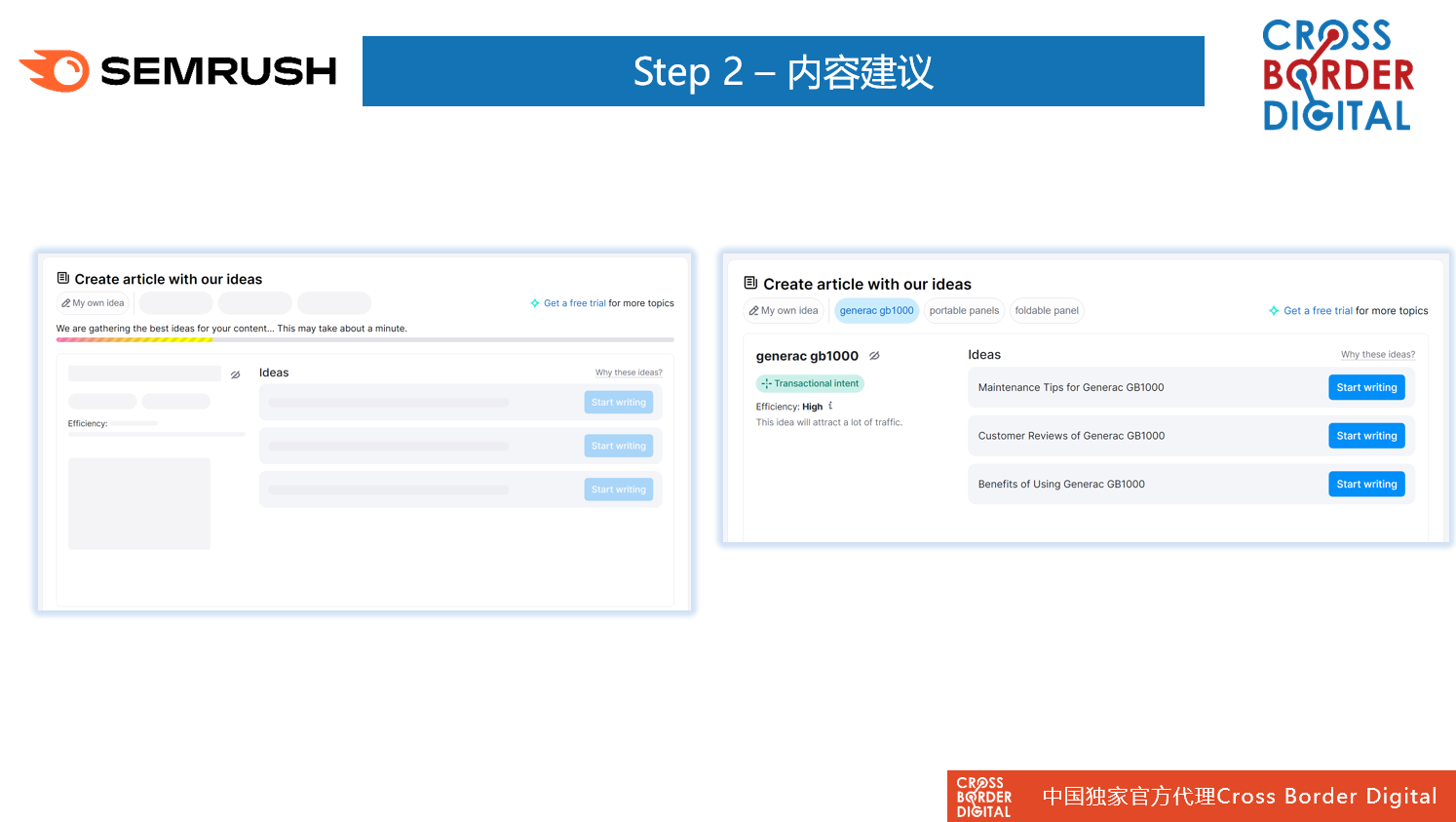Toggle the crossed-eye icon in the loading panel
The width and height of the screenshot is (1456, 822).
pyautogui.click(x=235, y=374)
